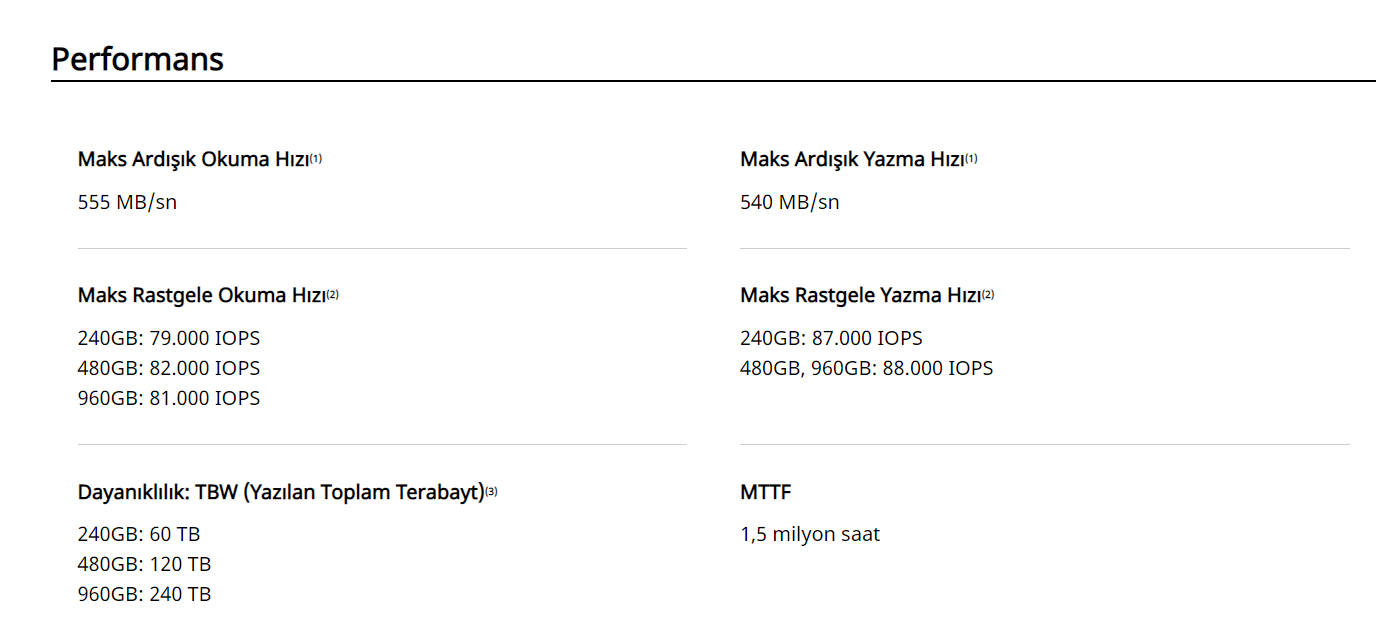Click the 480GB, 960GB: 88.000 IOPS line
1400x631 pixels.
[x=866, y=368]
